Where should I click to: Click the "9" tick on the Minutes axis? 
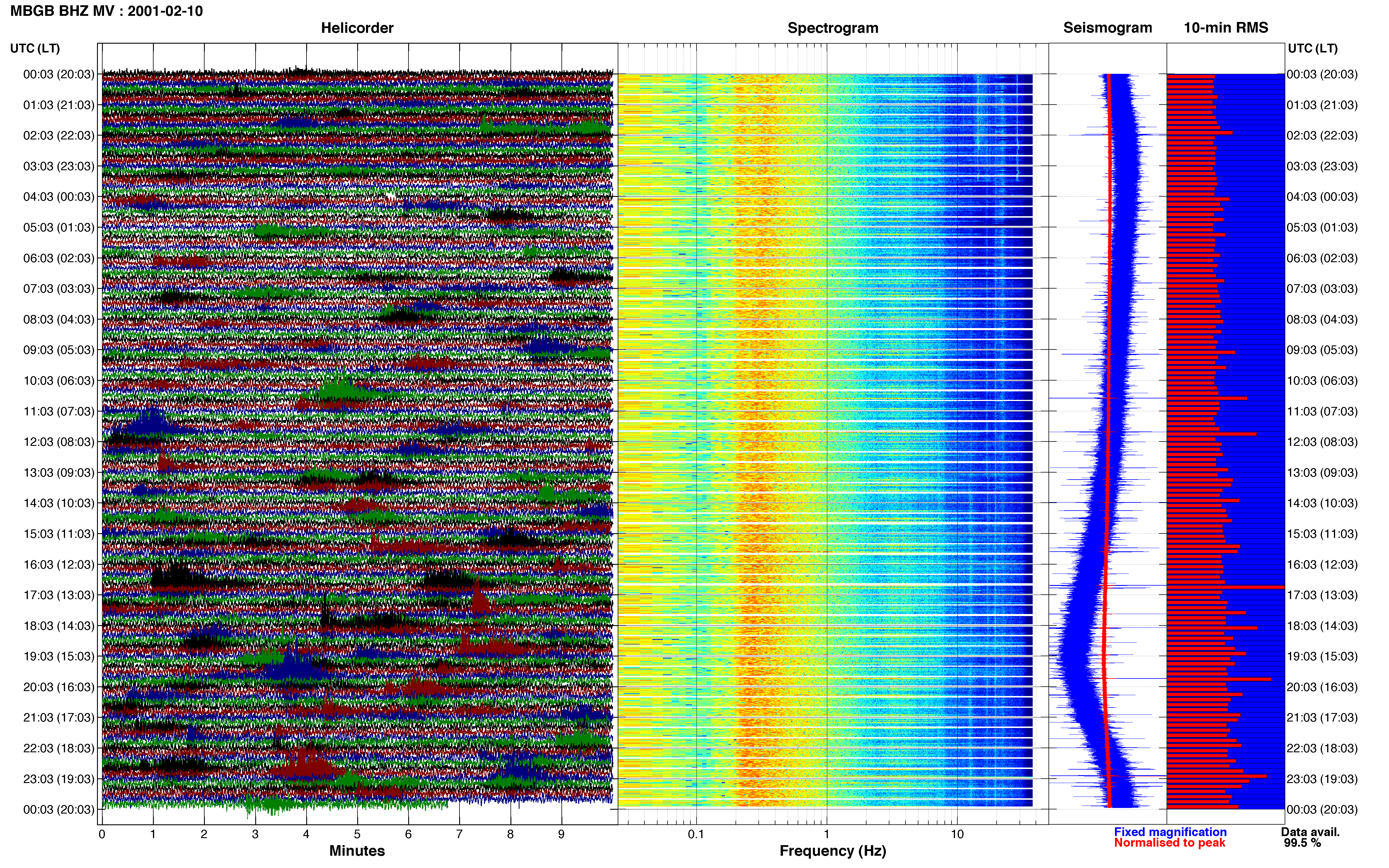pos(561,834)
